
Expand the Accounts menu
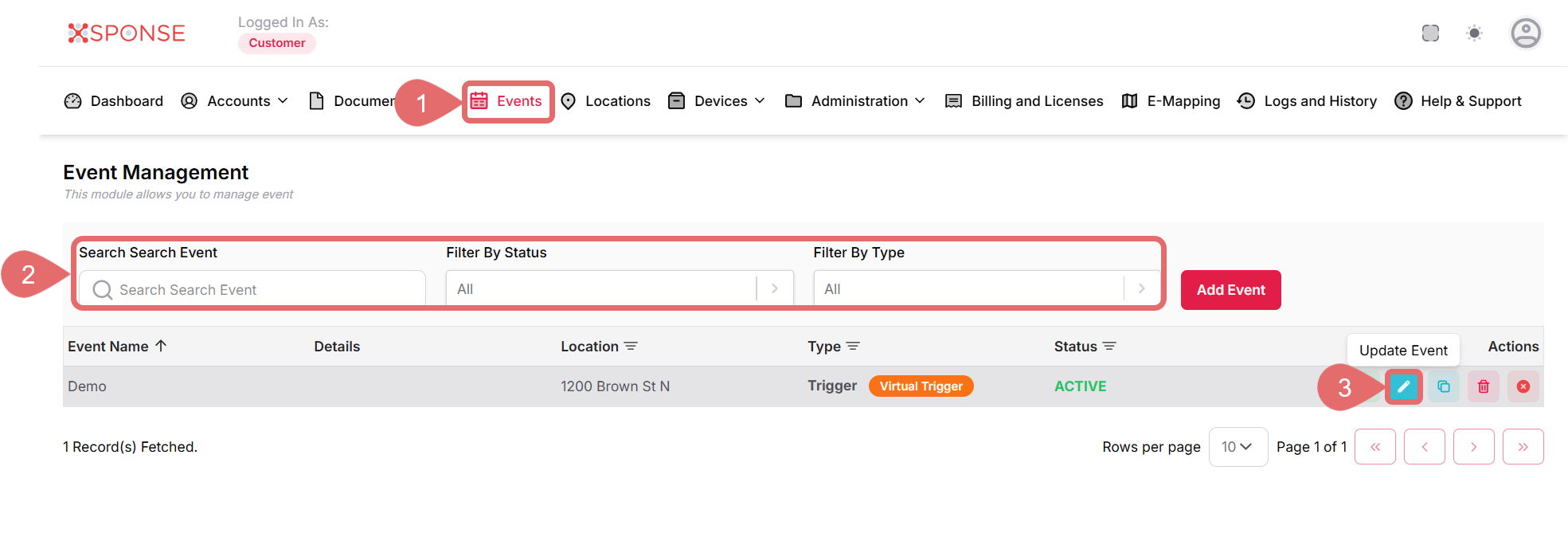pos(236,101)
